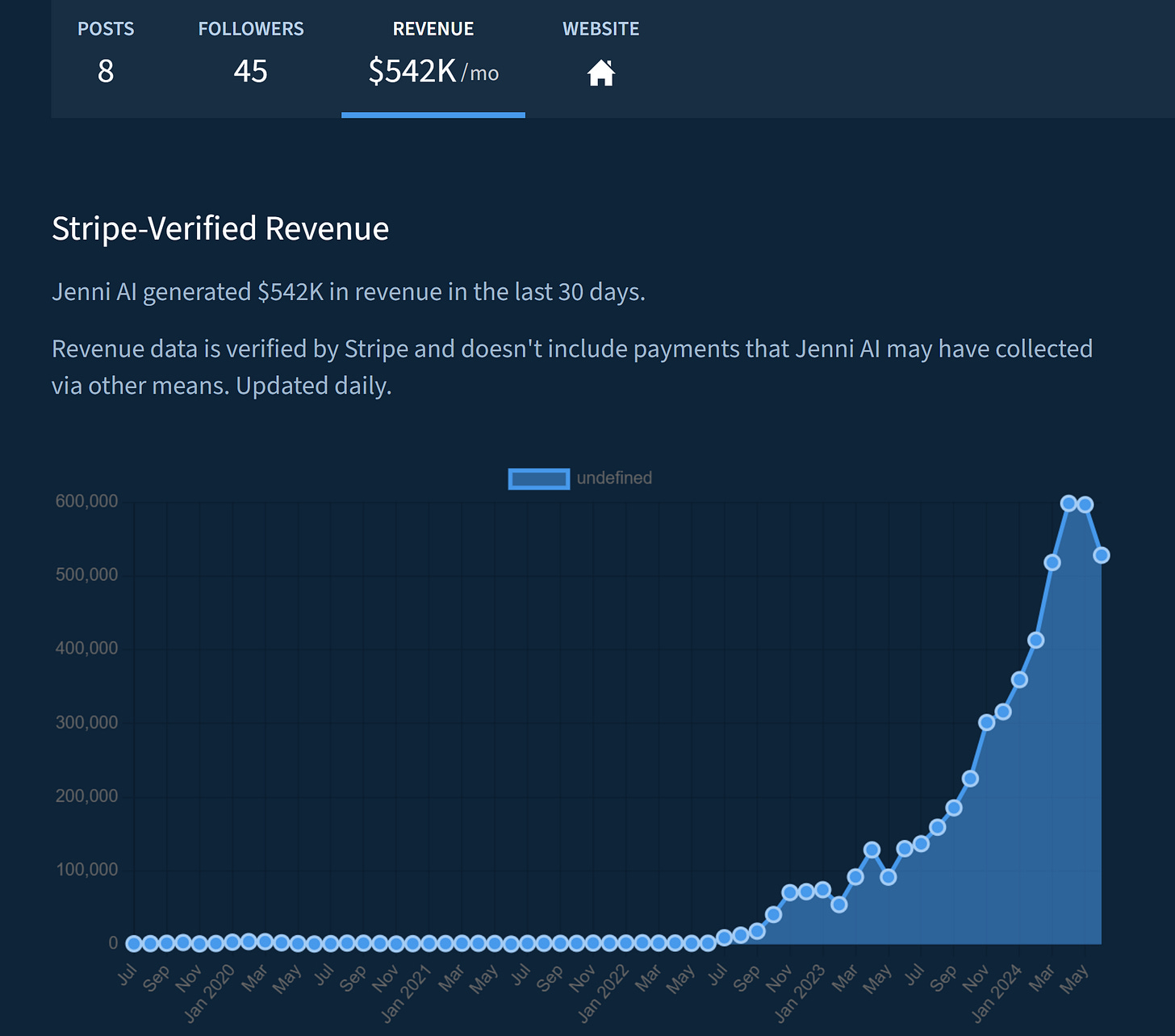Open the Posts tab showing 8

[106, 54]
